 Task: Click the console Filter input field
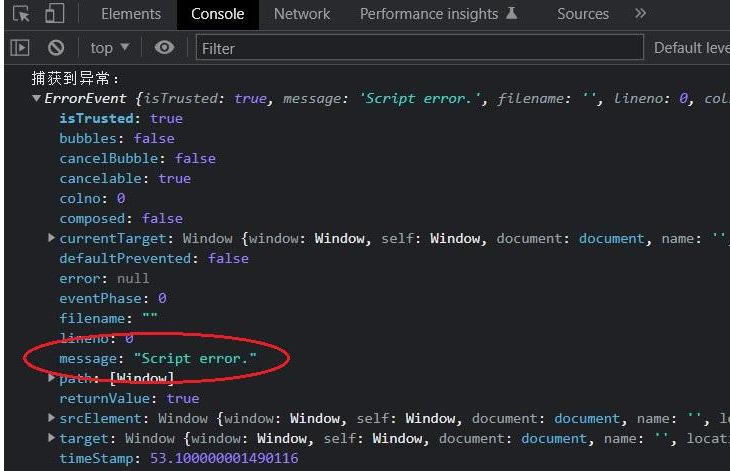click(x=418, y=47)
